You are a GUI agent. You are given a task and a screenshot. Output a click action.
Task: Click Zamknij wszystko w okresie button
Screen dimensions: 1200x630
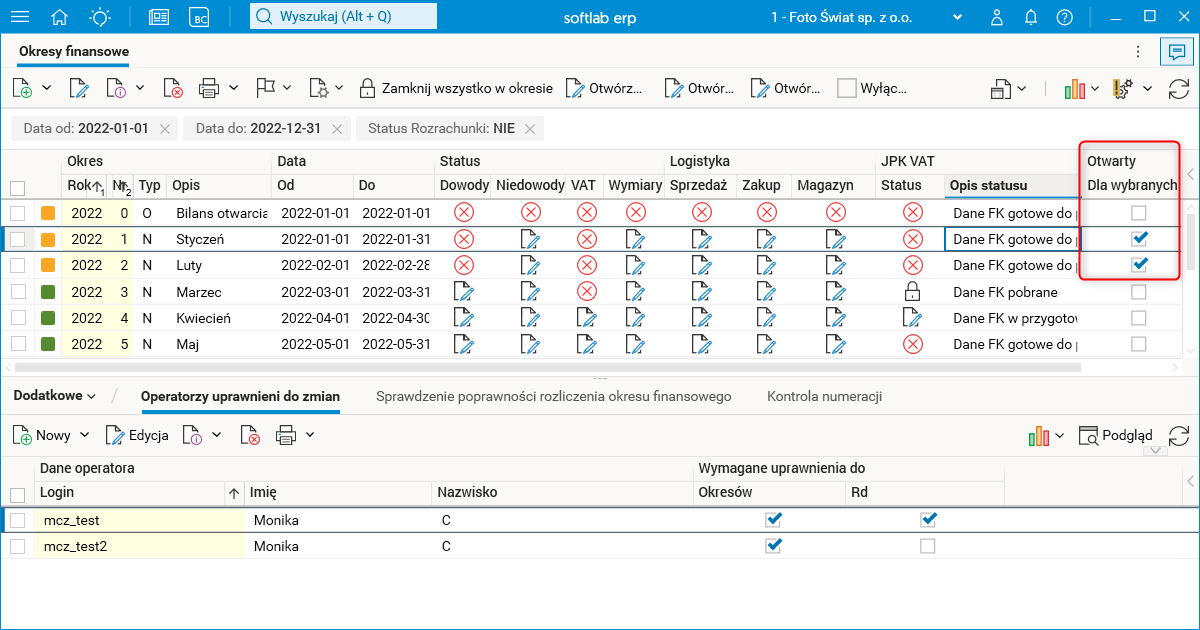pos(456,88)
